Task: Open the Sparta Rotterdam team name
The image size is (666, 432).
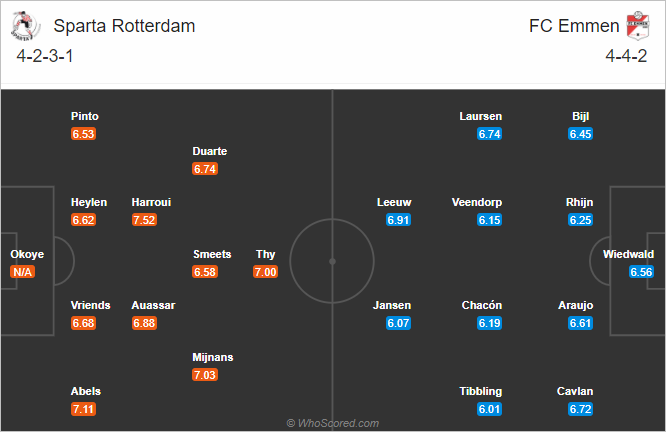Action: tap(124, 26)
